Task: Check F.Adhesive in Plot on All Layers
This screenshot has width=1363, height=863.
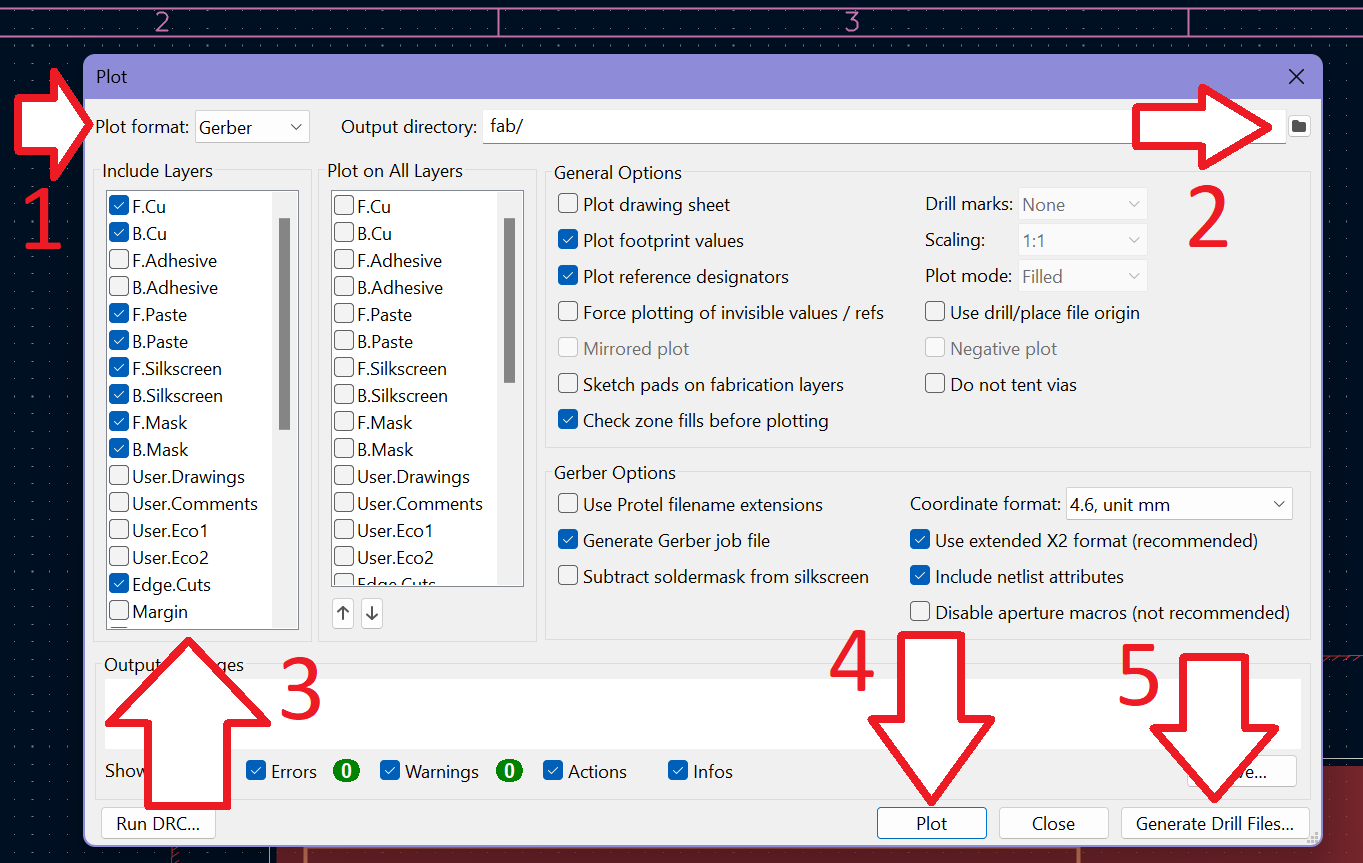Action: [x=343, y=260]
